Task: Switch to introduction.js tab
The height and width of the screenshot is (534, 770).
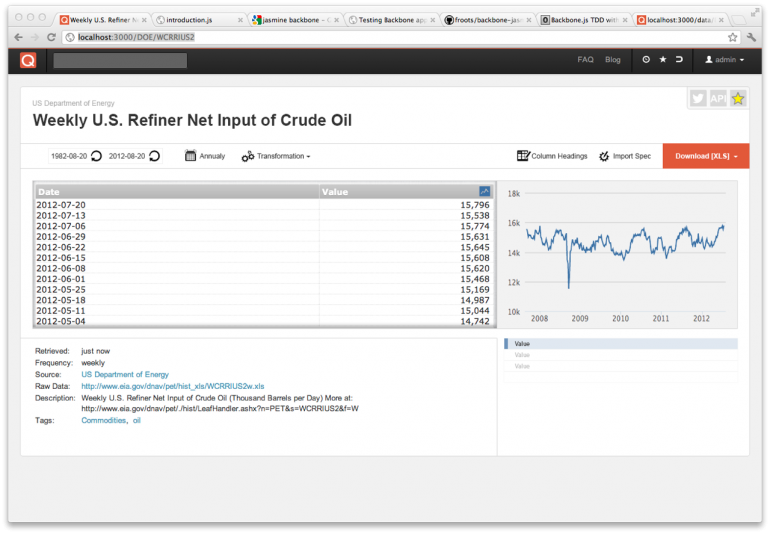Action: click(198, 20)
